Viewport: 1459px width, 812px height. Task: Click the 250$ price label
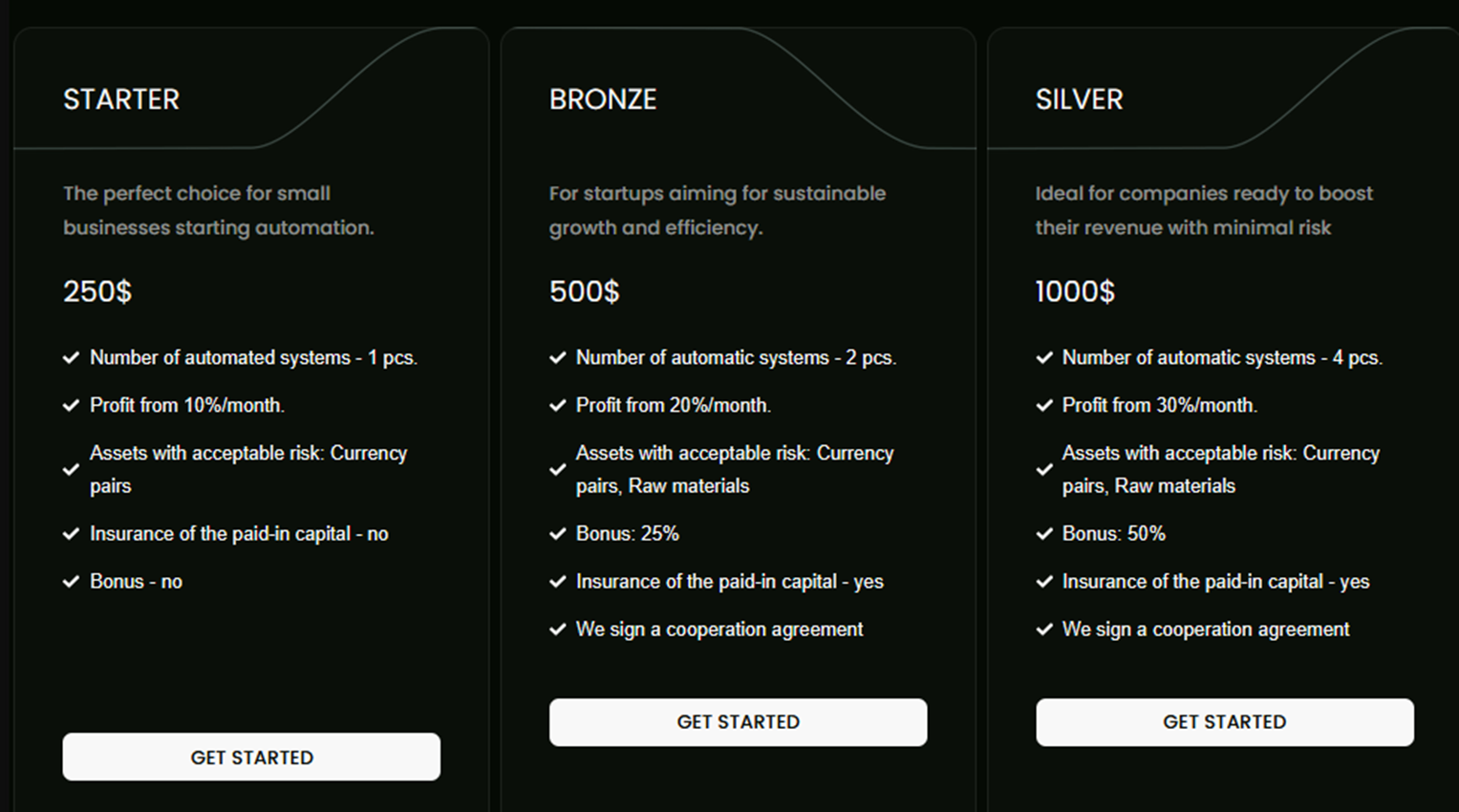(97, 291)
